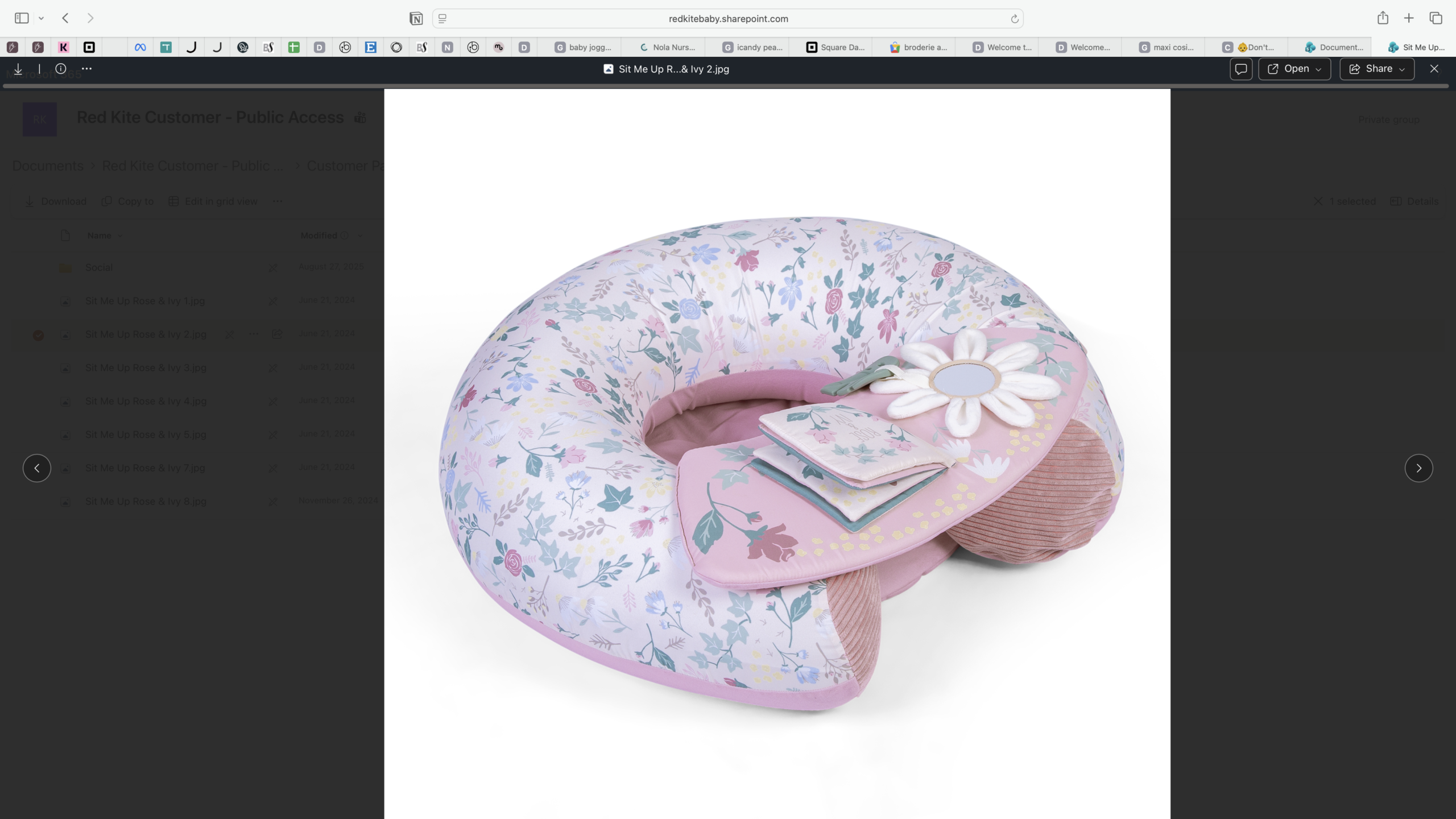1456x819 pixels.
Task: Open Sit Me Up Rose & Ivy 1.jpg
Action: [x=145, y=301]
